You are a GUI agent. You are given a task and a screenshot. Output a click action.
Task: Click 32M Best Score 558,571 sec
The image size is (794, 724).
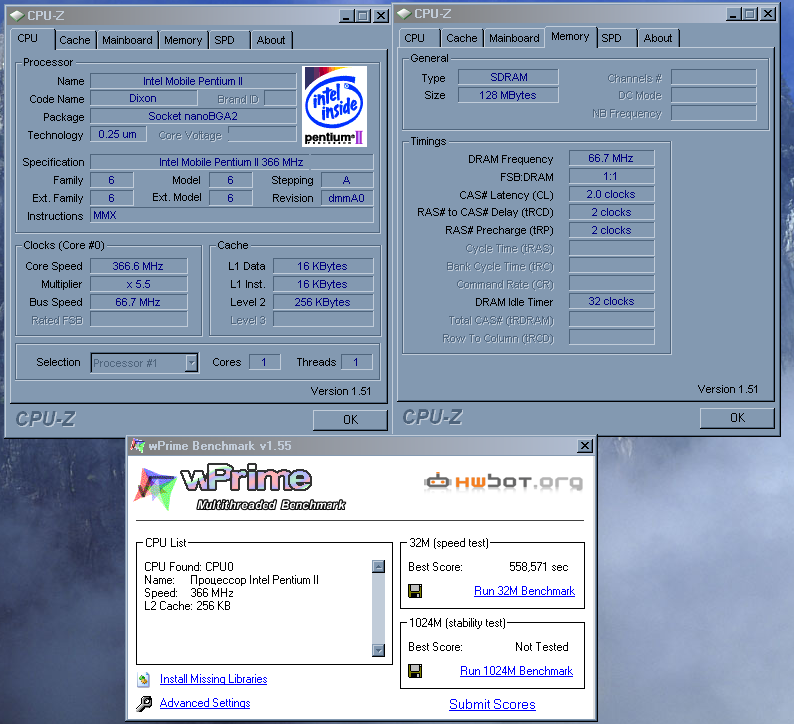538,567
